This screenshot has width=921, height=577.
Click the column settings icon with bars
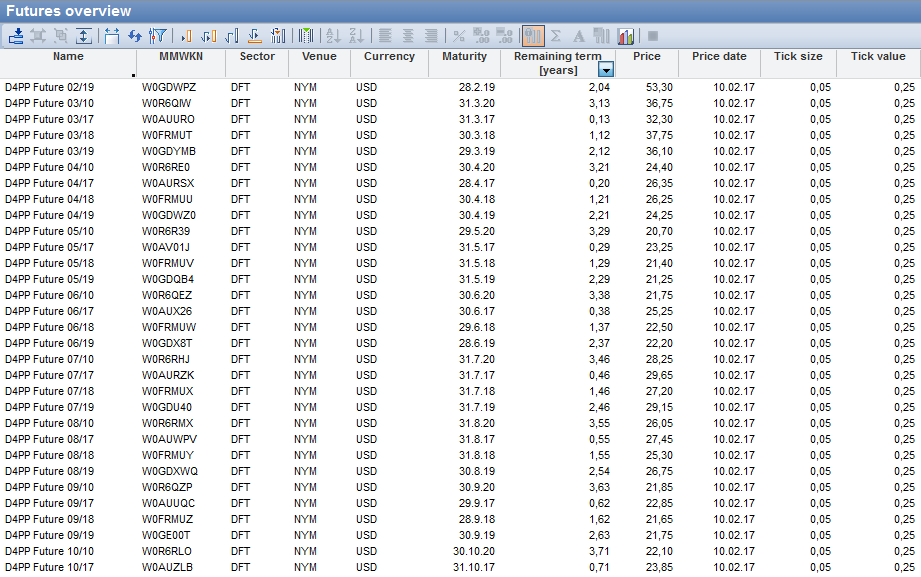pyautogui.click(x=278, y=36)
